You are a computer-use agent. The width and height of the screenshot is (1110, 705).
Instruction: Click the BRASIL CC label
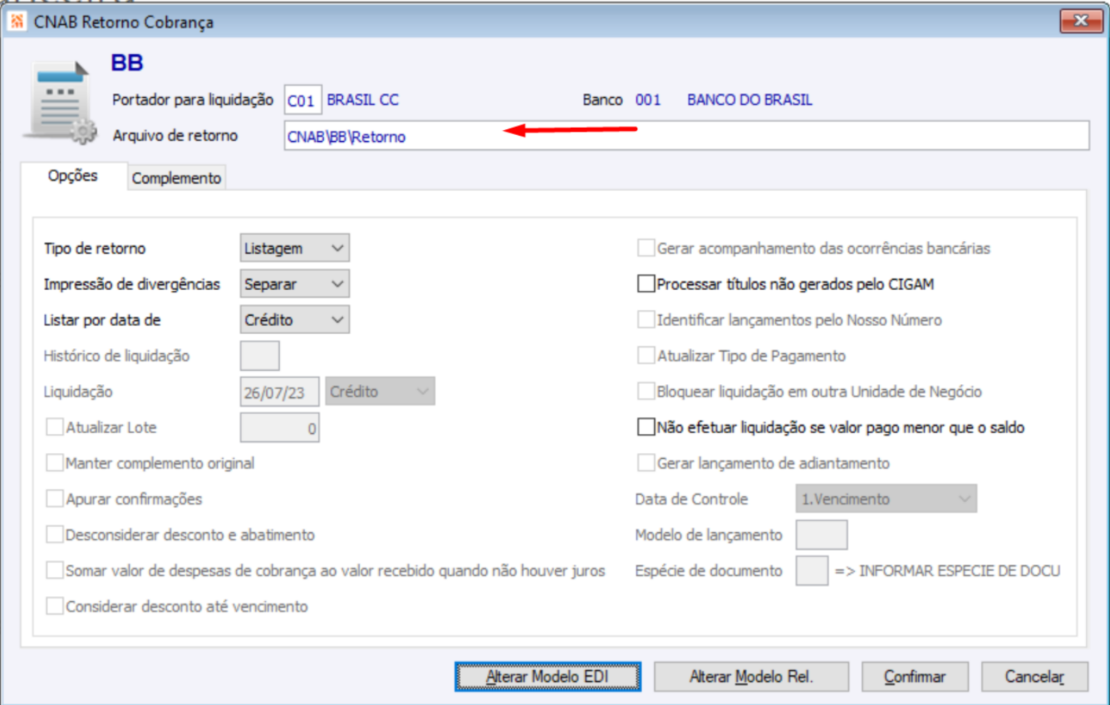(362, 100)
